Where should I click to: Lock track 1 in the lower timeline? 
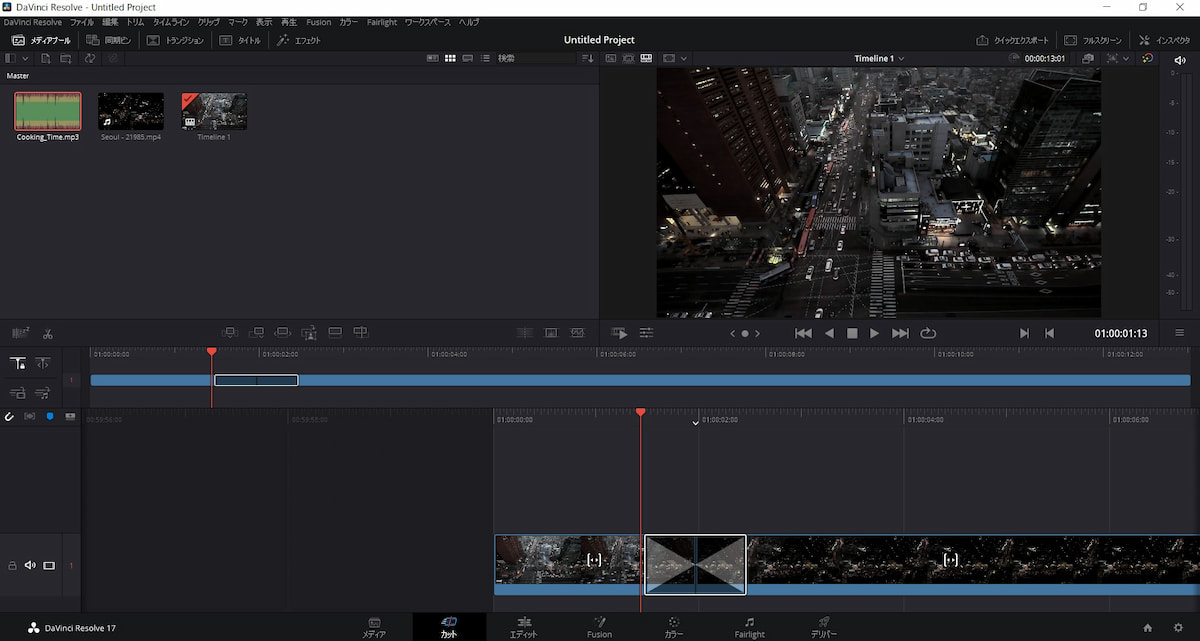click(x=12, y=565)
